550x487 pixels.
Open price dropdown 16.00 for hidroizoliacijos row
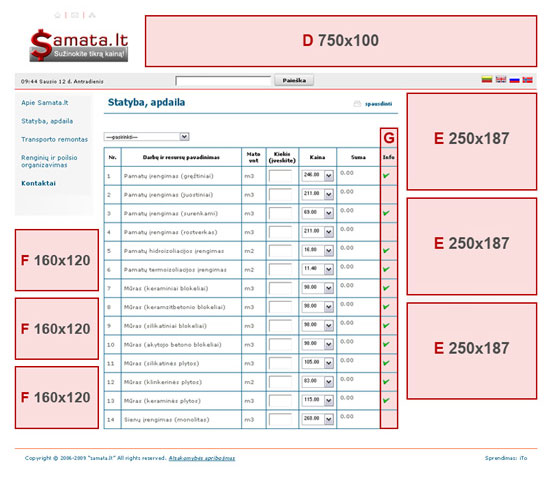pyautogui.click(x=317, y=250)
